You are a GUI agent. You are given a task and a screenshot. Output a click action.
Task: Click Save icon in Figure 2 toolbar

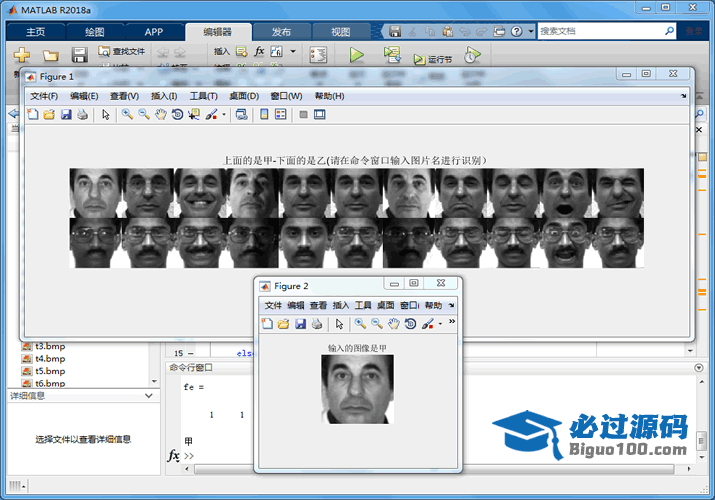[x=300, y=324]
